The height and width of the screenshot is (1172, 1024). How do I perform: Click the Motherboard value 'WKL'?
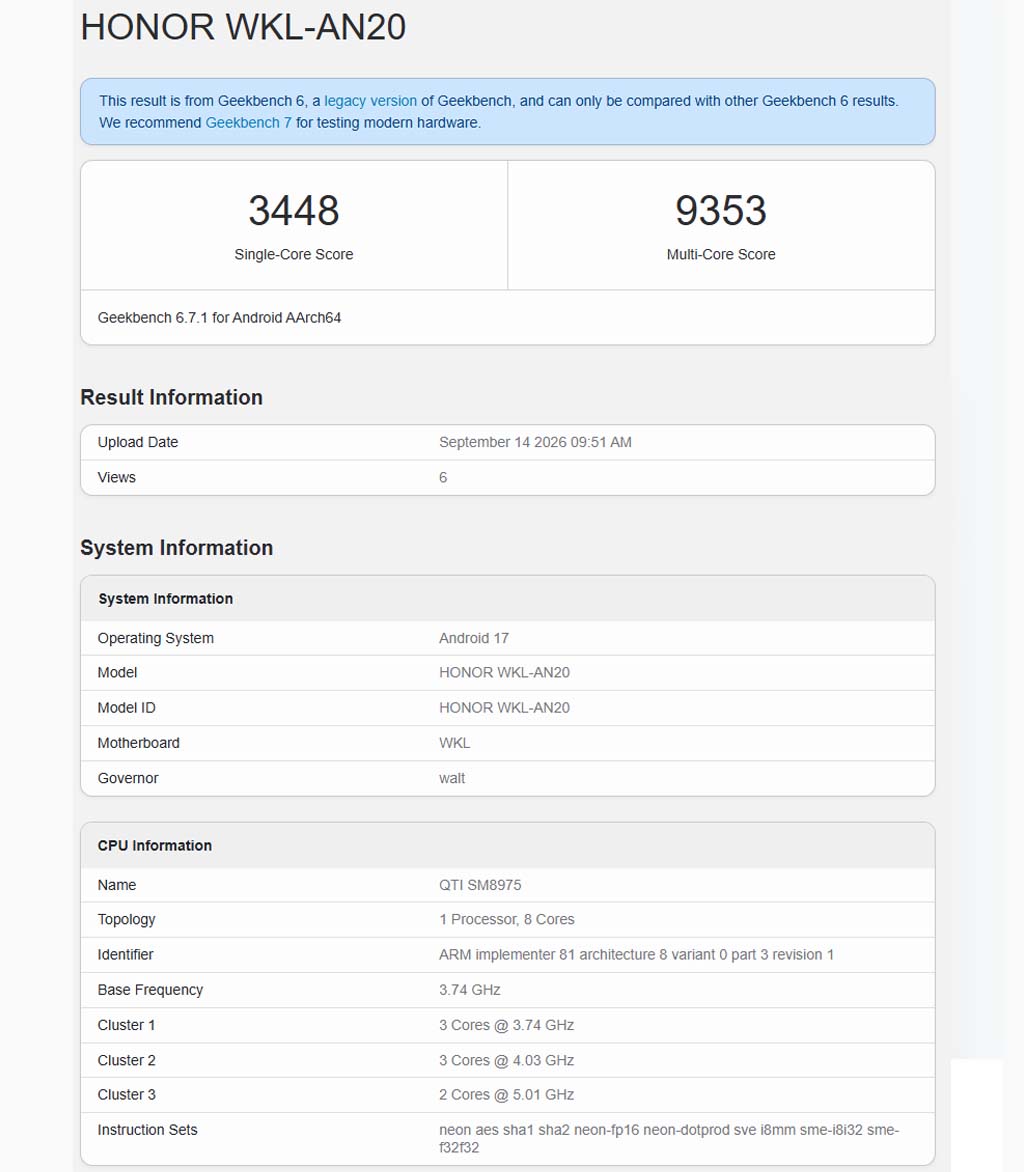[x=454, y=743]
